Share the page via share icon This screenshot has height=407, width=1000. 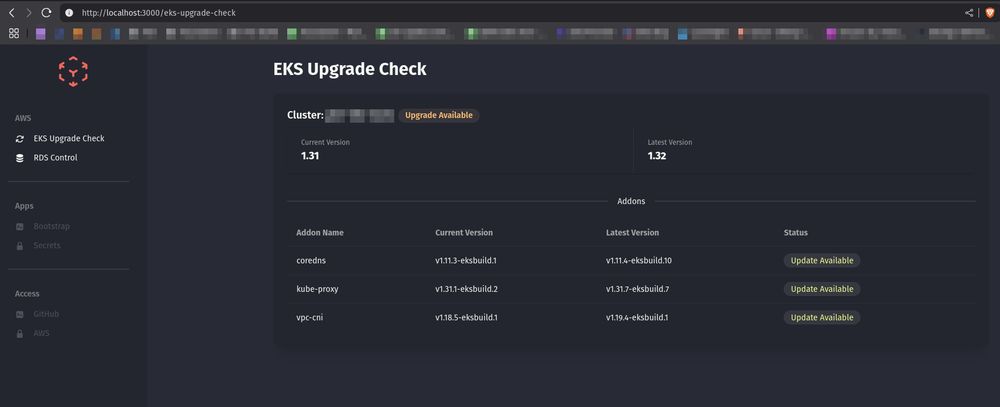click(969, 13)
